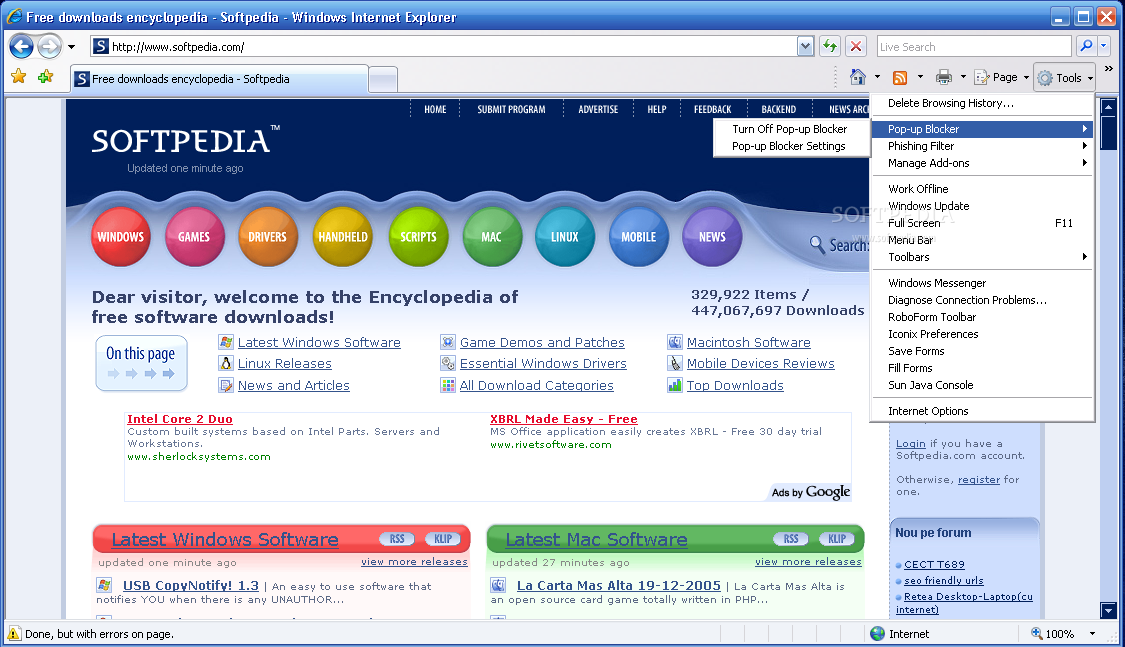1125x647 pixels.
Task: Click the browser Back arrow button
Action: [22, 47]
